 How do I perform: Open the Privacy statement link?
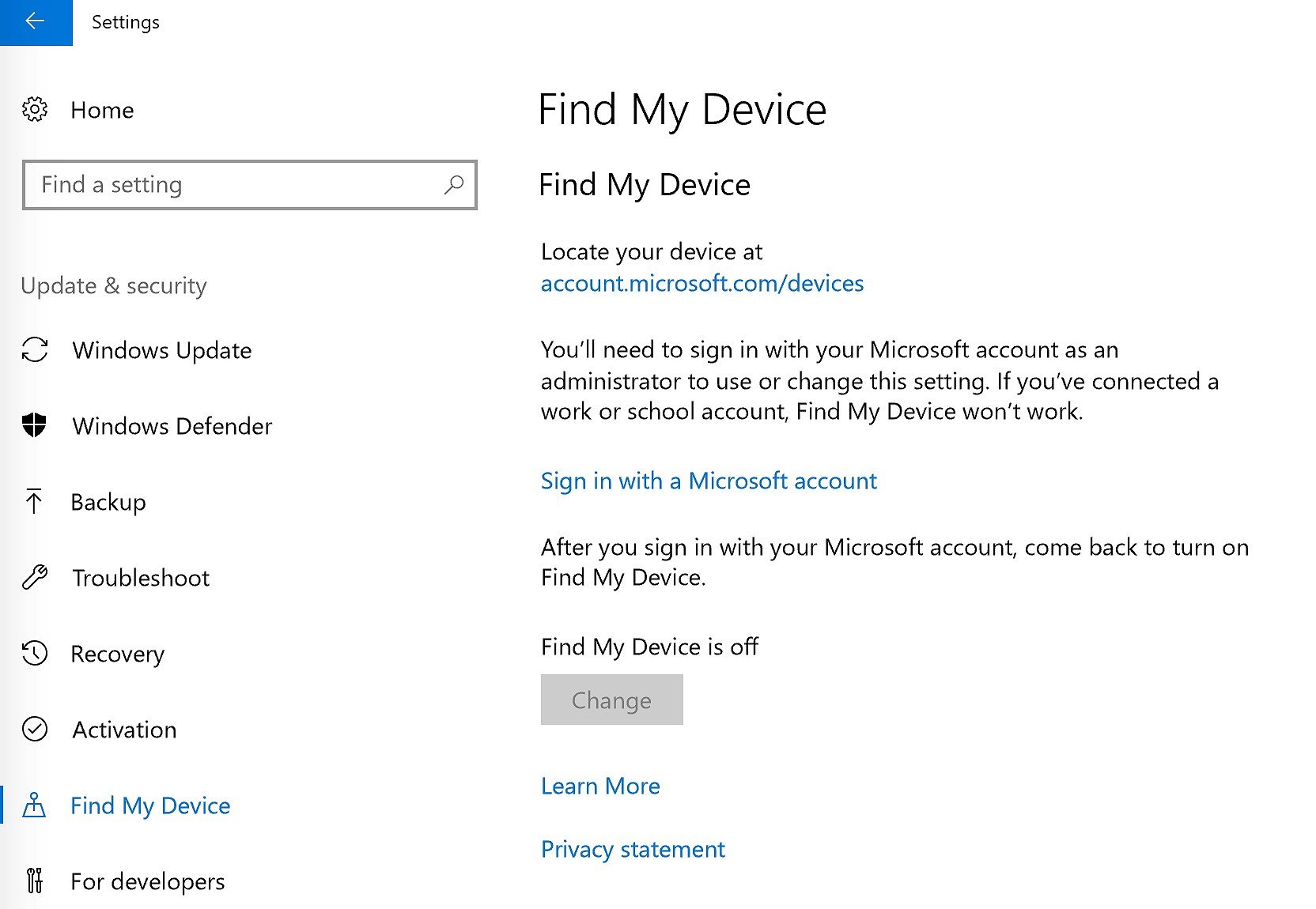[633, 849]
